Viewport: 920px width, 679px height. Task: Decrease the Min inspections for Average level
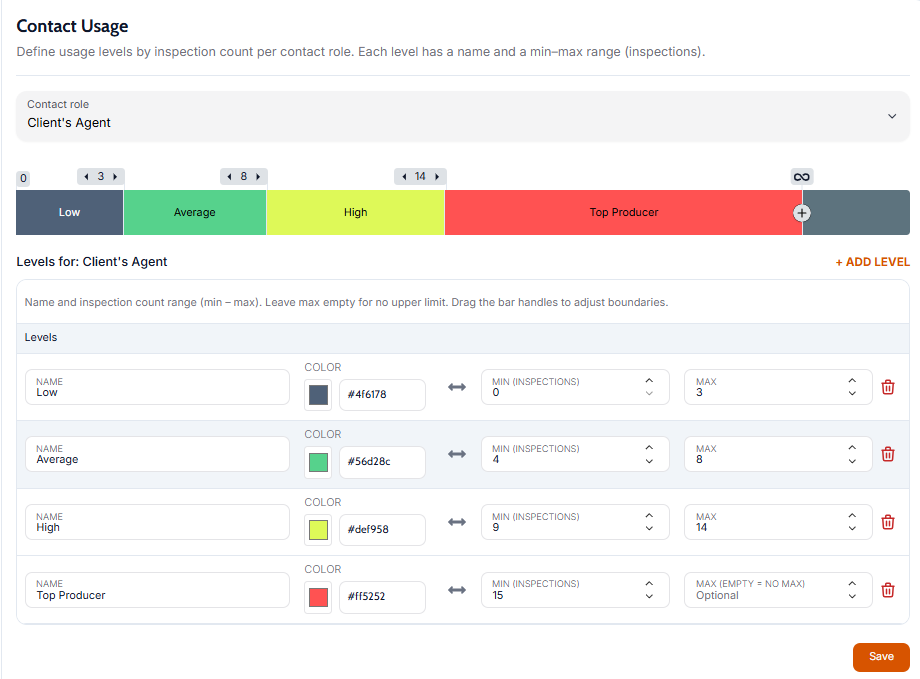pyautogui.click(x=649, y=461)
